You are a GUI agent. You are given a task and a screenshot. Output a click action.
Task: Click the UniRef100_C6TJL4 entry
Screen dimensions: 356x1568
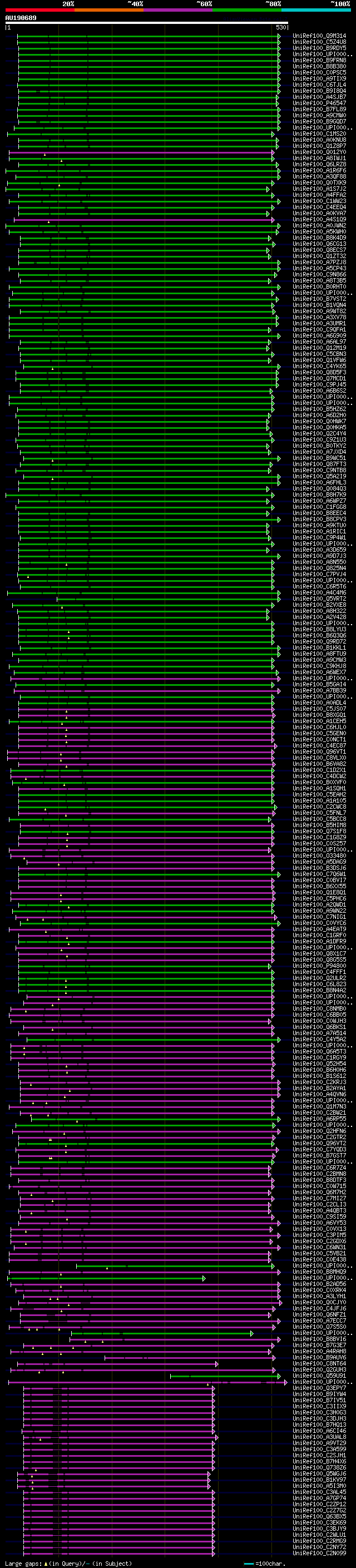pos(319,85)
